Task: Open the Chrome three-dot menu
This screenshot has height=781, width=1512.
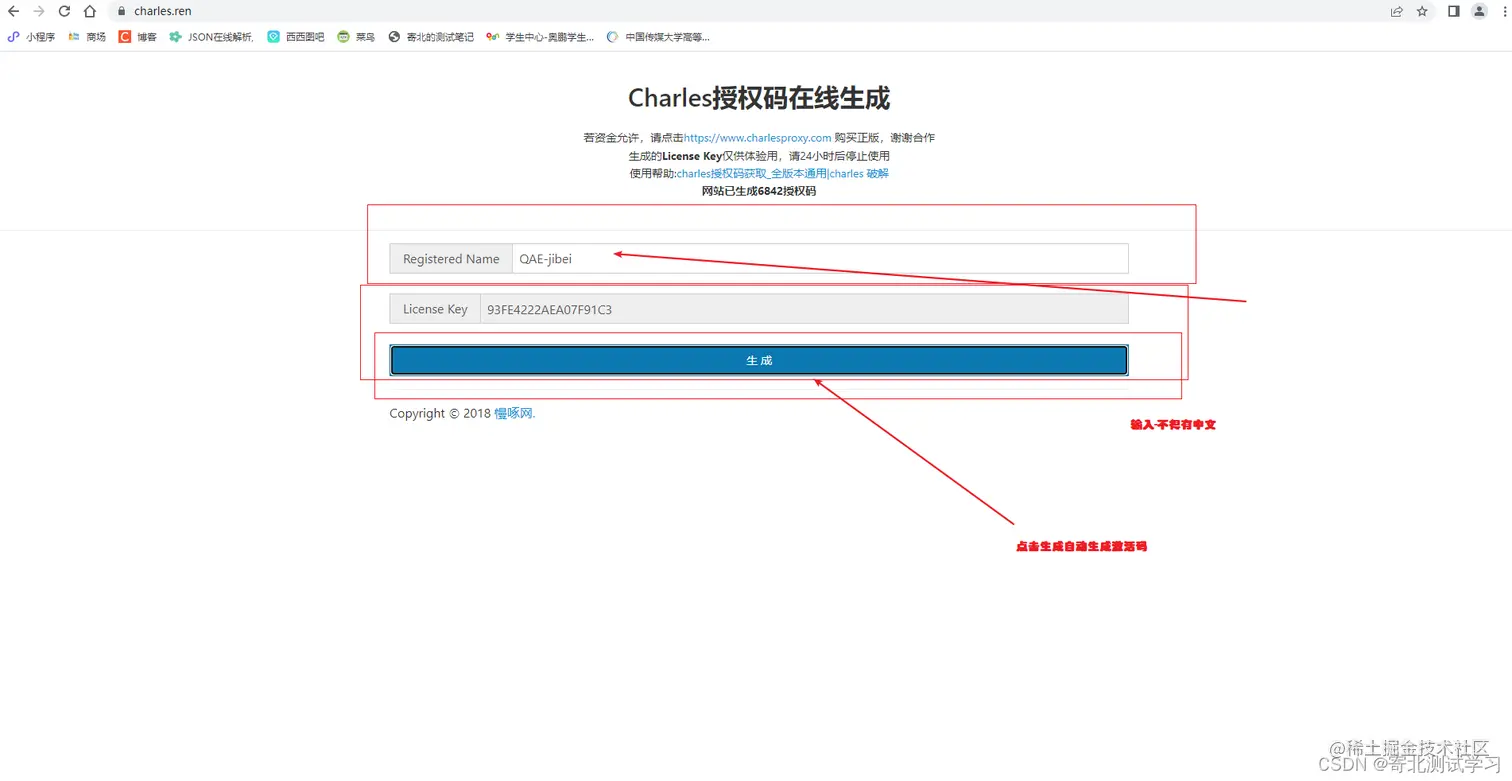Action: (x=1504, y=12)
